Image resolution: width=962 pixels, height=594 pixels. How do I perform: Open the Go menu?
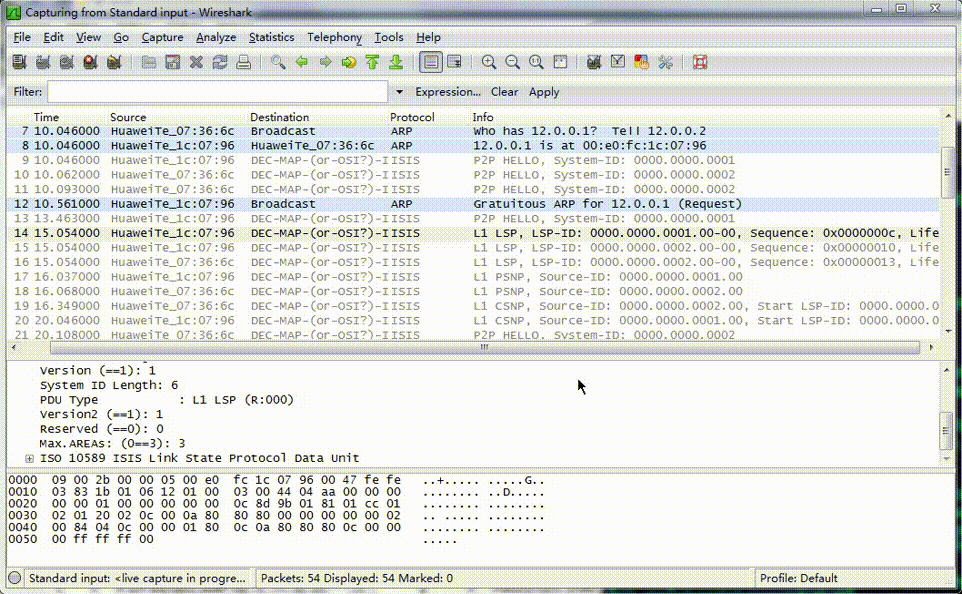tap(121, 37)
